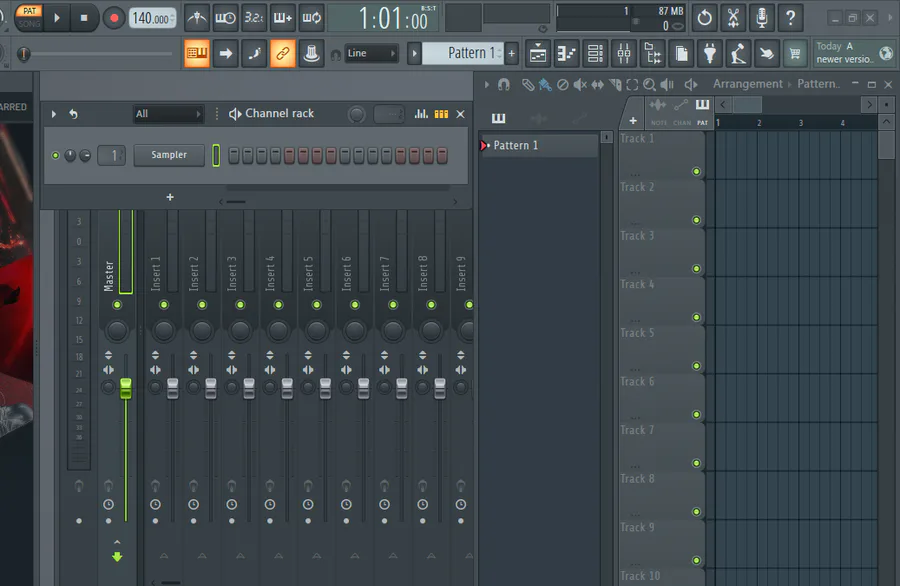Open Channel rack menu arrow

pyautogui.click(x=54, y=114)
